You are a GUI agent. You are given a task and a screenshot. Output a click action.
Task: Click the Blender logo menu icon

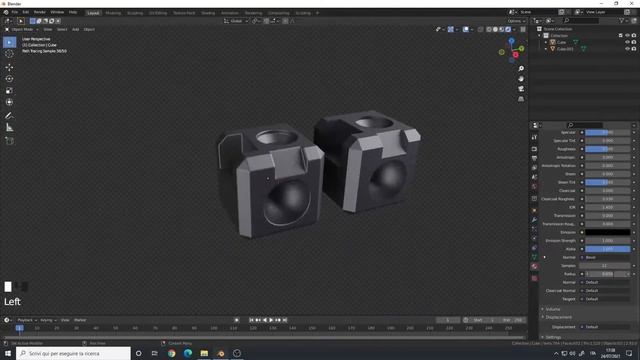[6, 12]
